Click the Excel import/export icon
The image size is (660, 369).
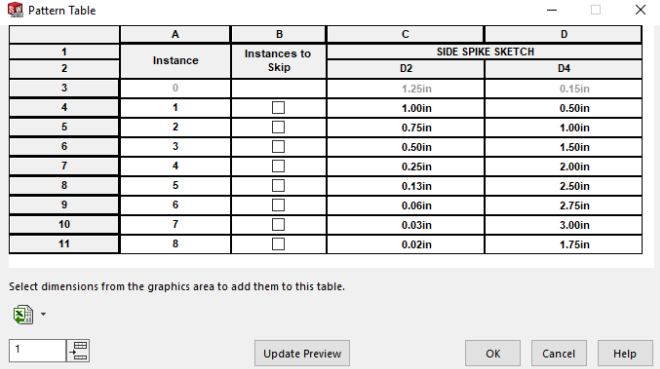coord(23,314)
